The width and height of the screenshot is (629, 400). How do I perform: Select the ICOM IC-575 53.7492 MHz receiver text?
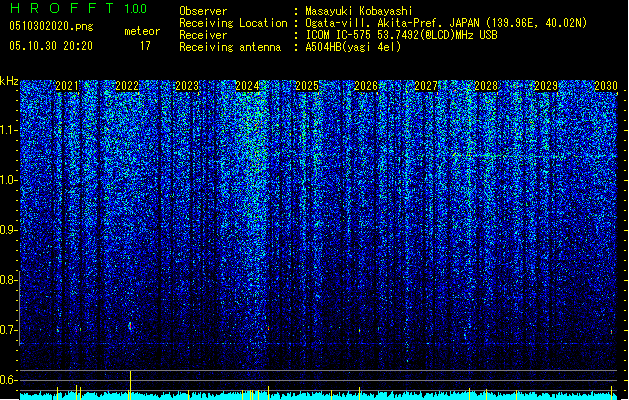(x=401, y=35)
